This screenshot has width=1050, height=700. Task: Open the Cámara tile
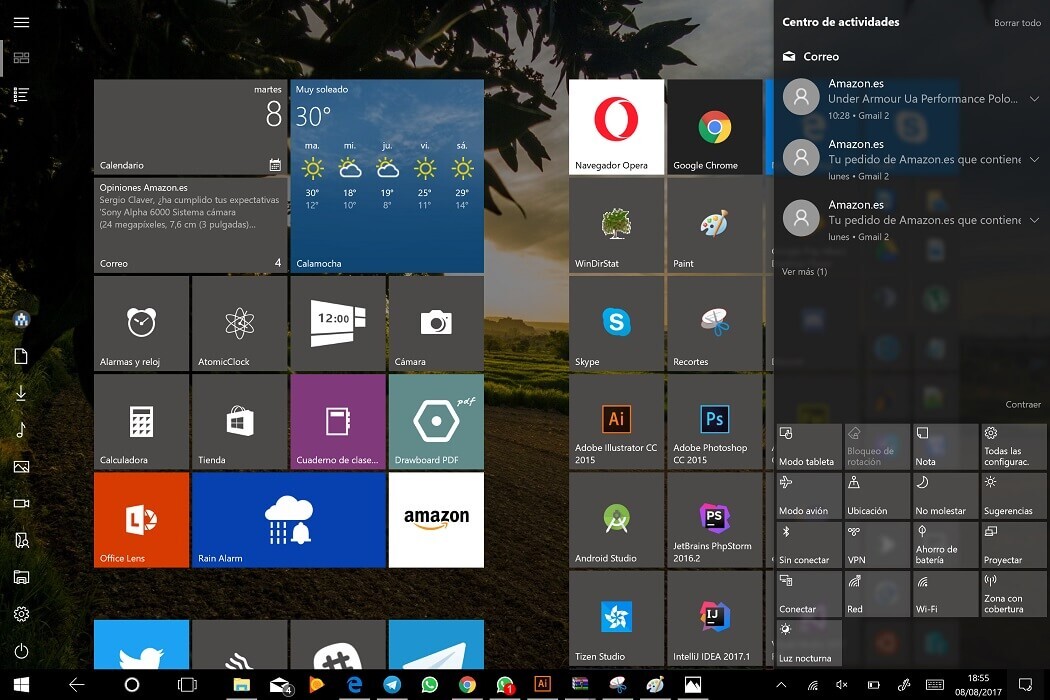[x=436, y=324]
